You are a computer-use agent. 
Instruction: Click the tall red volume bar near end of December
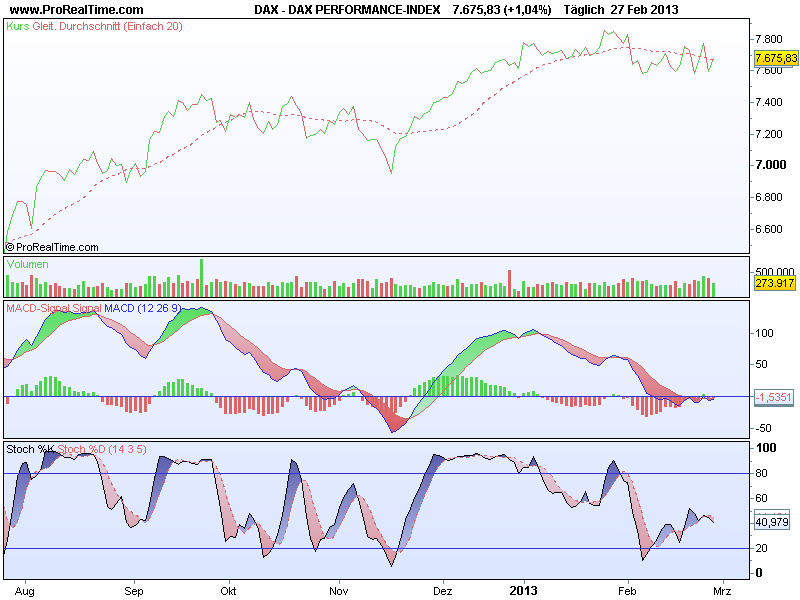click(x=509, y=283)
